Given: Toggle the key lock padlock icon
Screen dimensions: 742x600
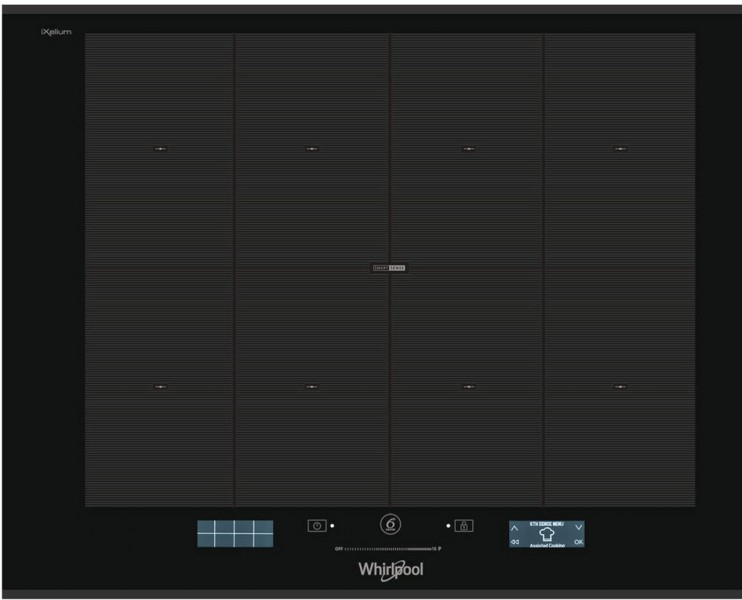Looking at the screenshot, I should point(464,526).
